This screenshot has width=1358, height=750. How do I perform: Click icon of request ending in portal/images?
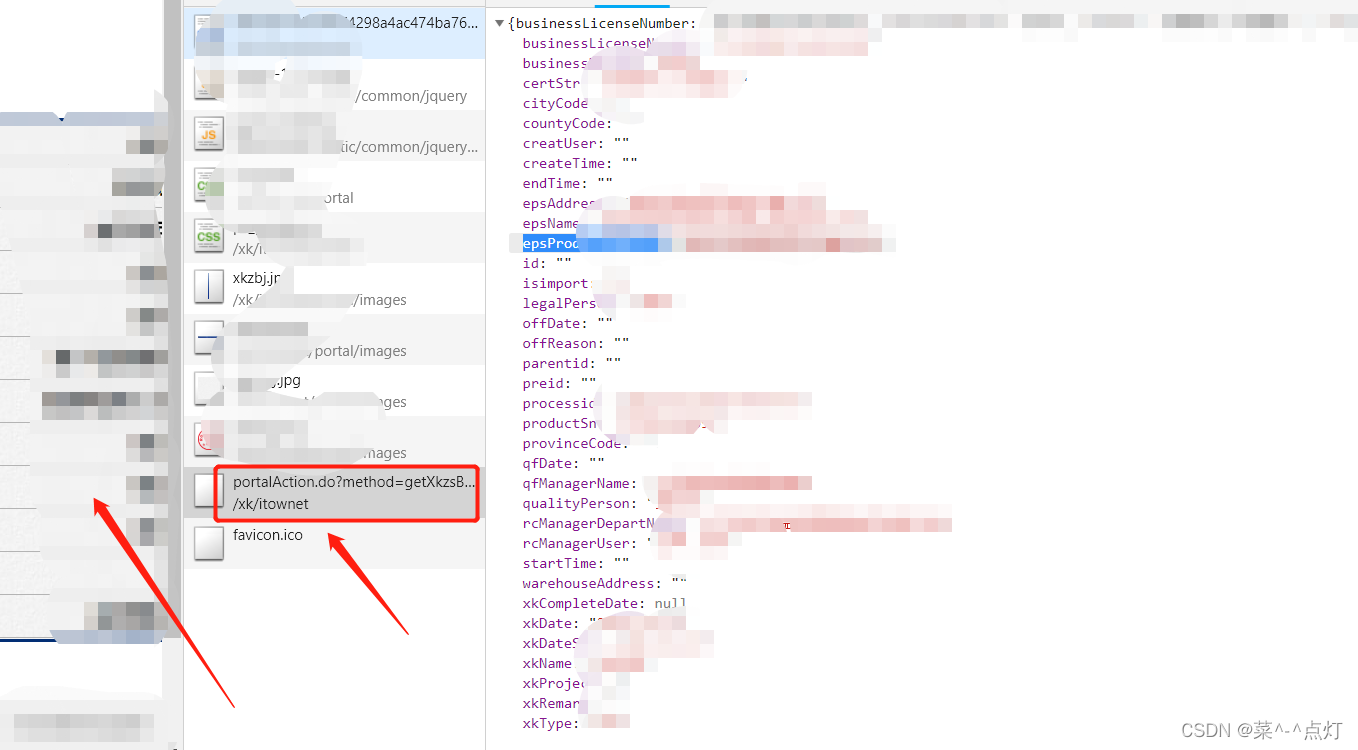pos(209,339)
